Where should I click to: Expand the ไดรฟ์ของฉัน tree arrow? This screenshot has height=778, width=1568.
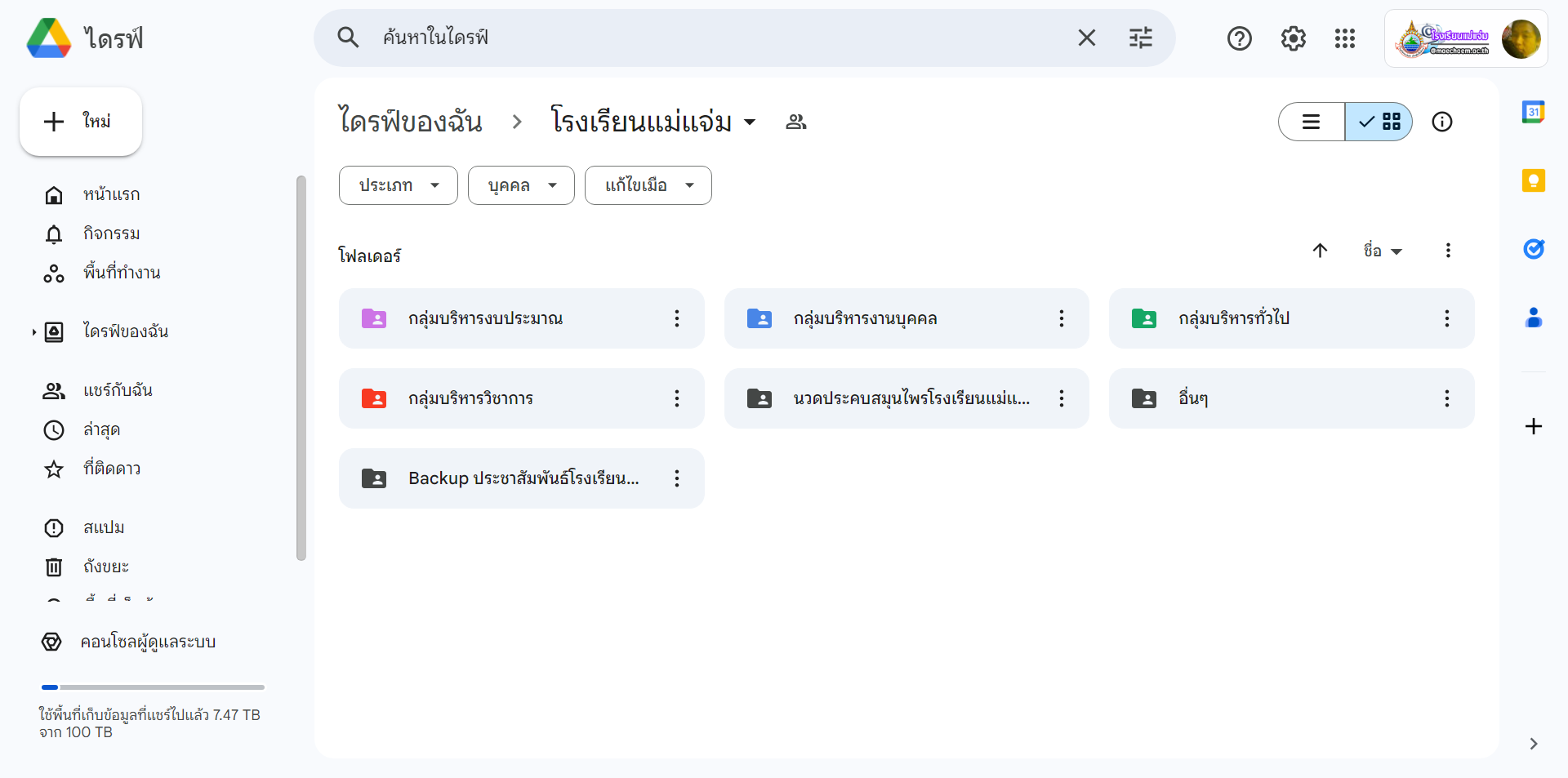click(x=33, y=332)
